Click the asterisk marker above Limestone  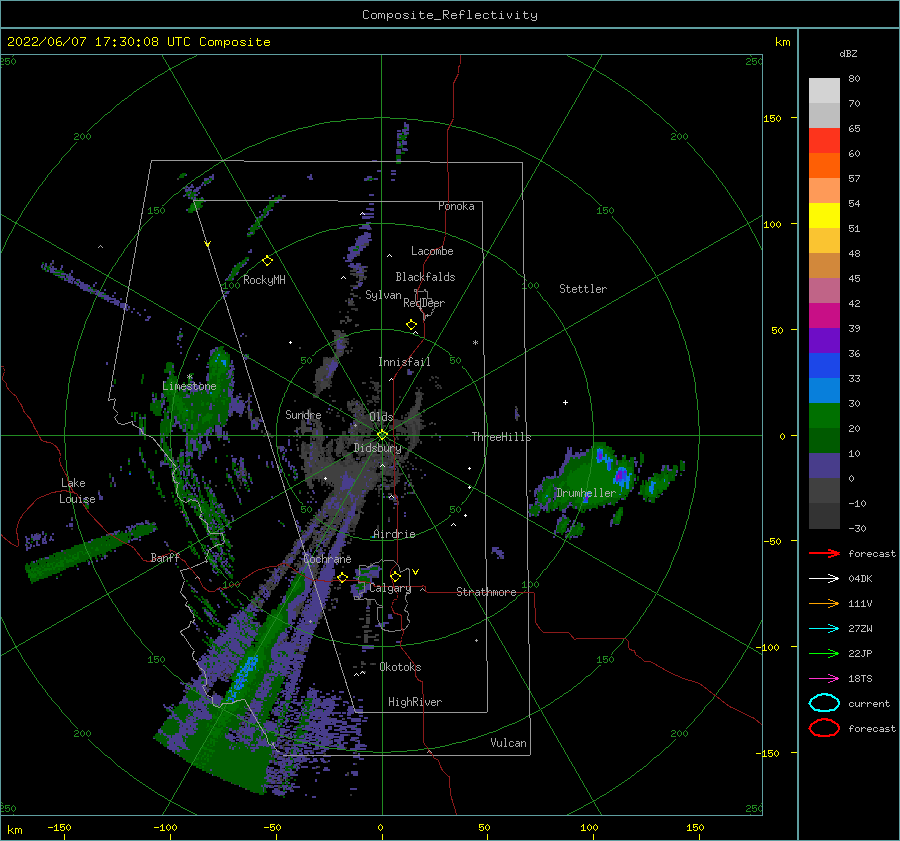[x=189, y=377]
